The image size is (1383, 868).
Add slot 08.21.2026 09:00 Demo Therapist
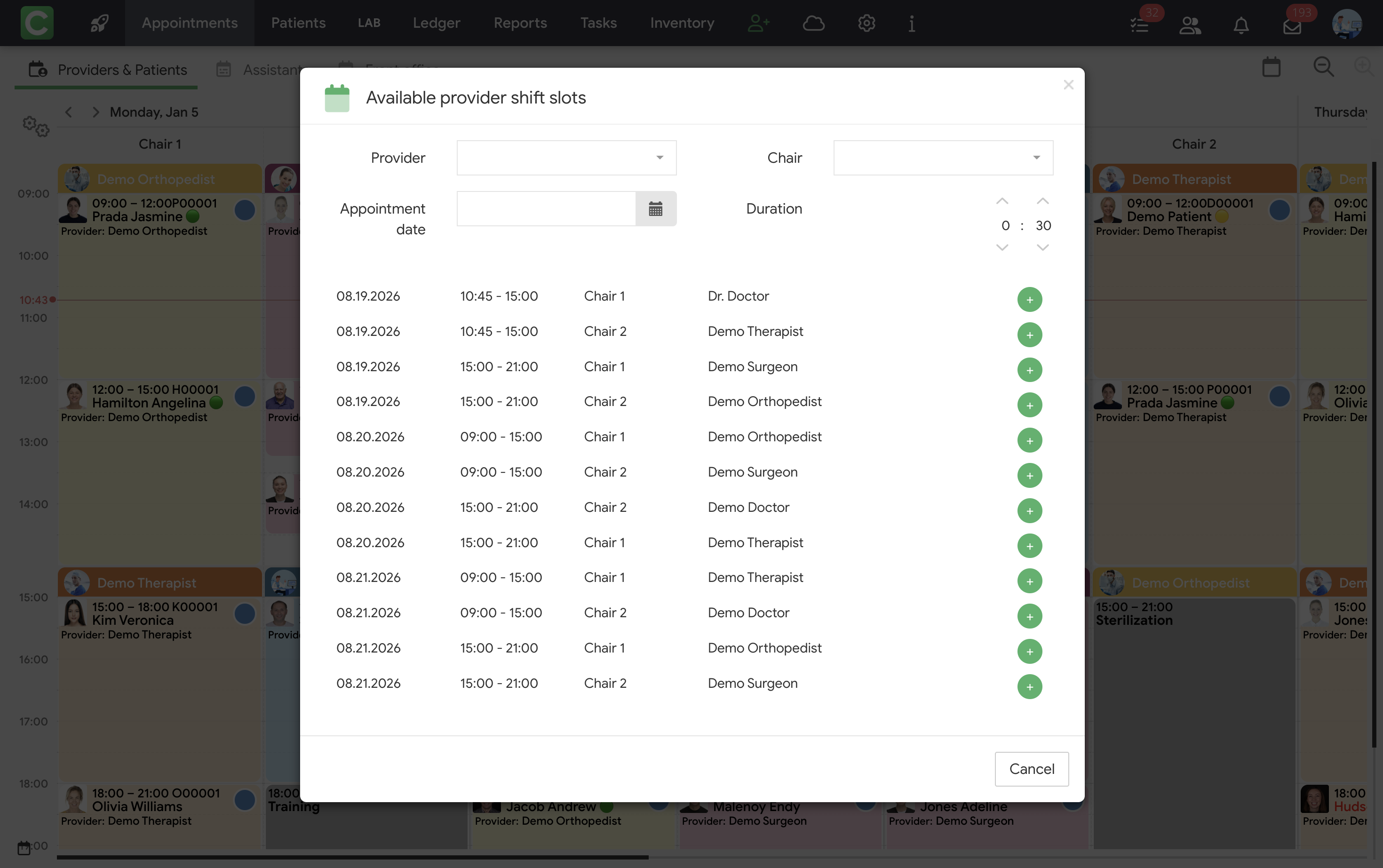[x=1030, y=581]
